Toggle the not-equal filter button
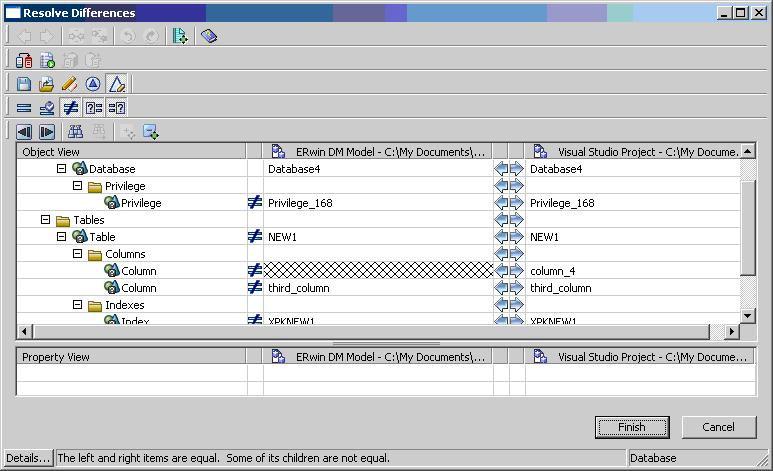This screenshot has width=773, height=471. pos(70,108)
